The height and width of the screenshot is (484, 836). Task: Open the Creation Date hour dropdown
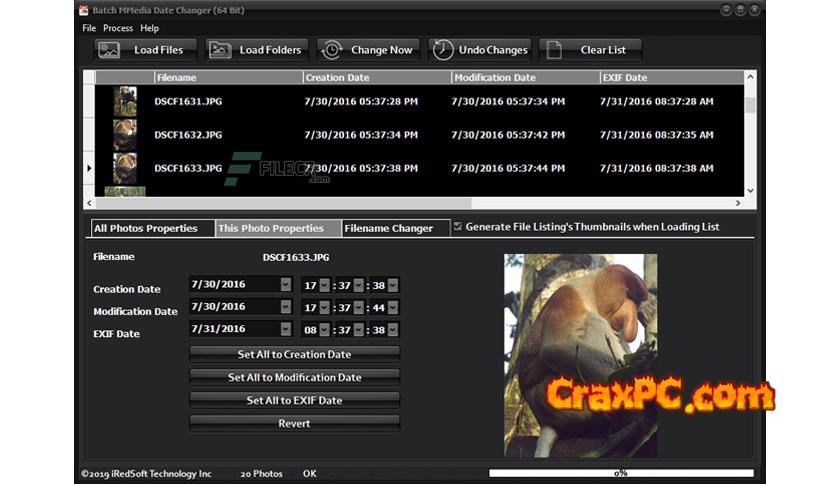(324, 285)
